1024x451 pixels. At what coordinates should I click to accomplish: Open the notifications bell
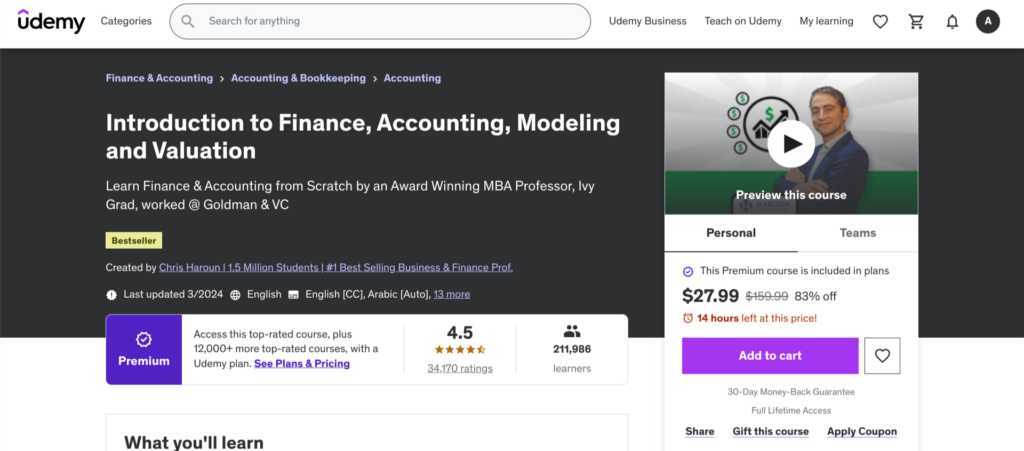click(952, 21)
